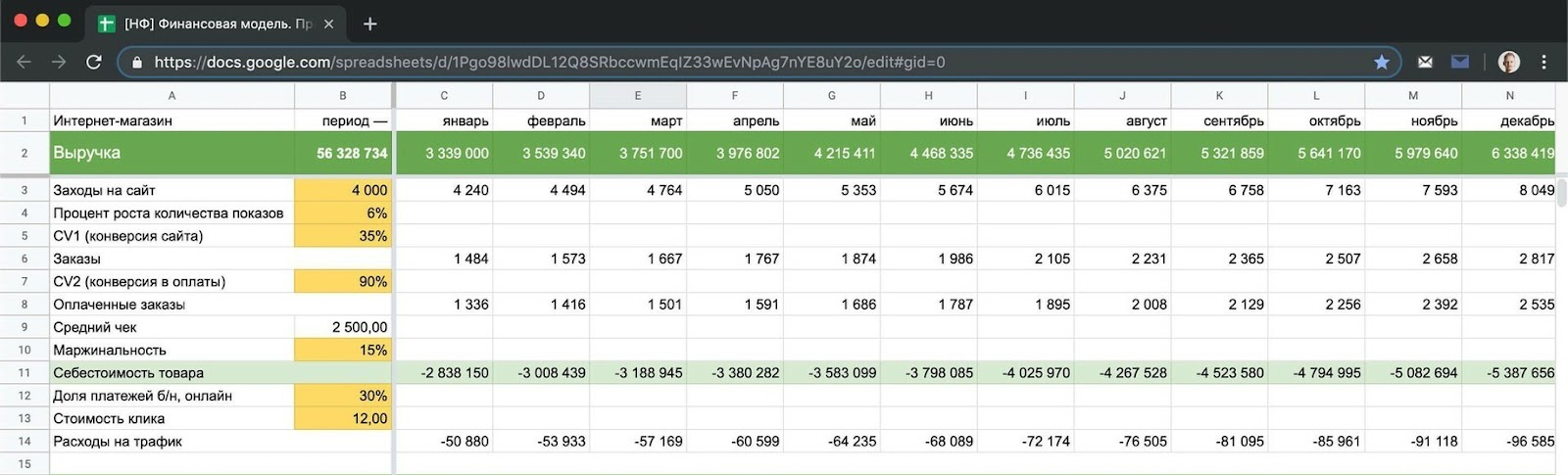
Task: Click the yellow cell with value 4 000
Action: point(343,190)
